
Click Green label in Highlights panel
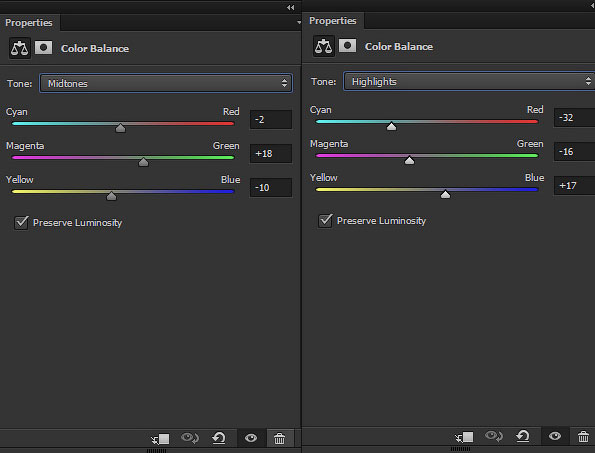[530, 144]
